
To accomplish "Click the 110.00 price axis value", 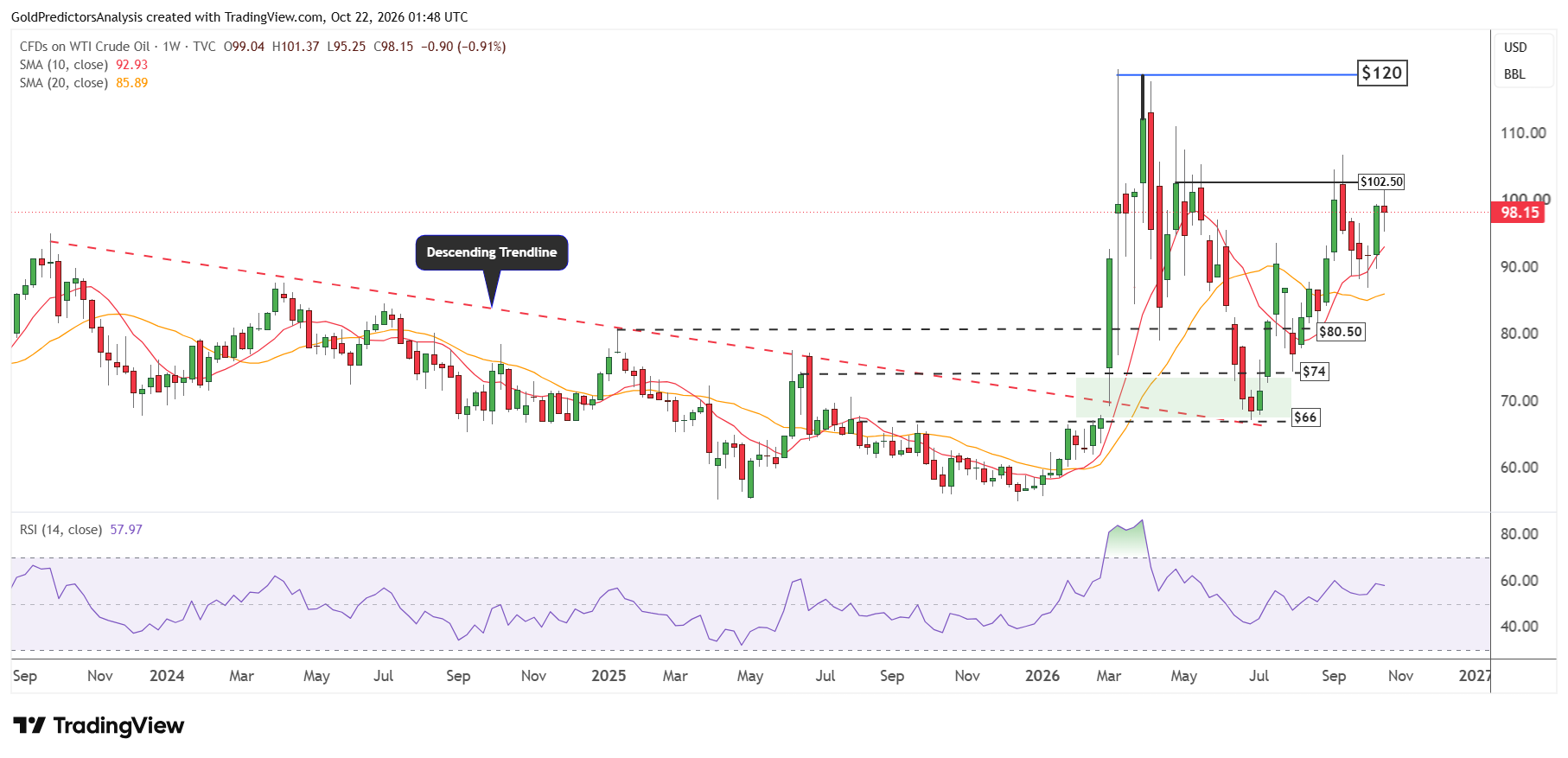I will click(x=1523, y=133).
